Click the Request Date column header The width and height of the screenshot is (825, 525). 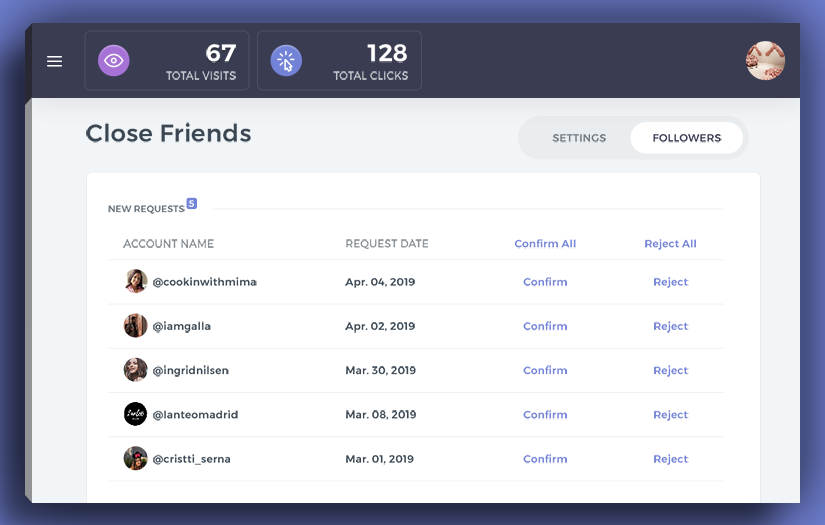387,244
